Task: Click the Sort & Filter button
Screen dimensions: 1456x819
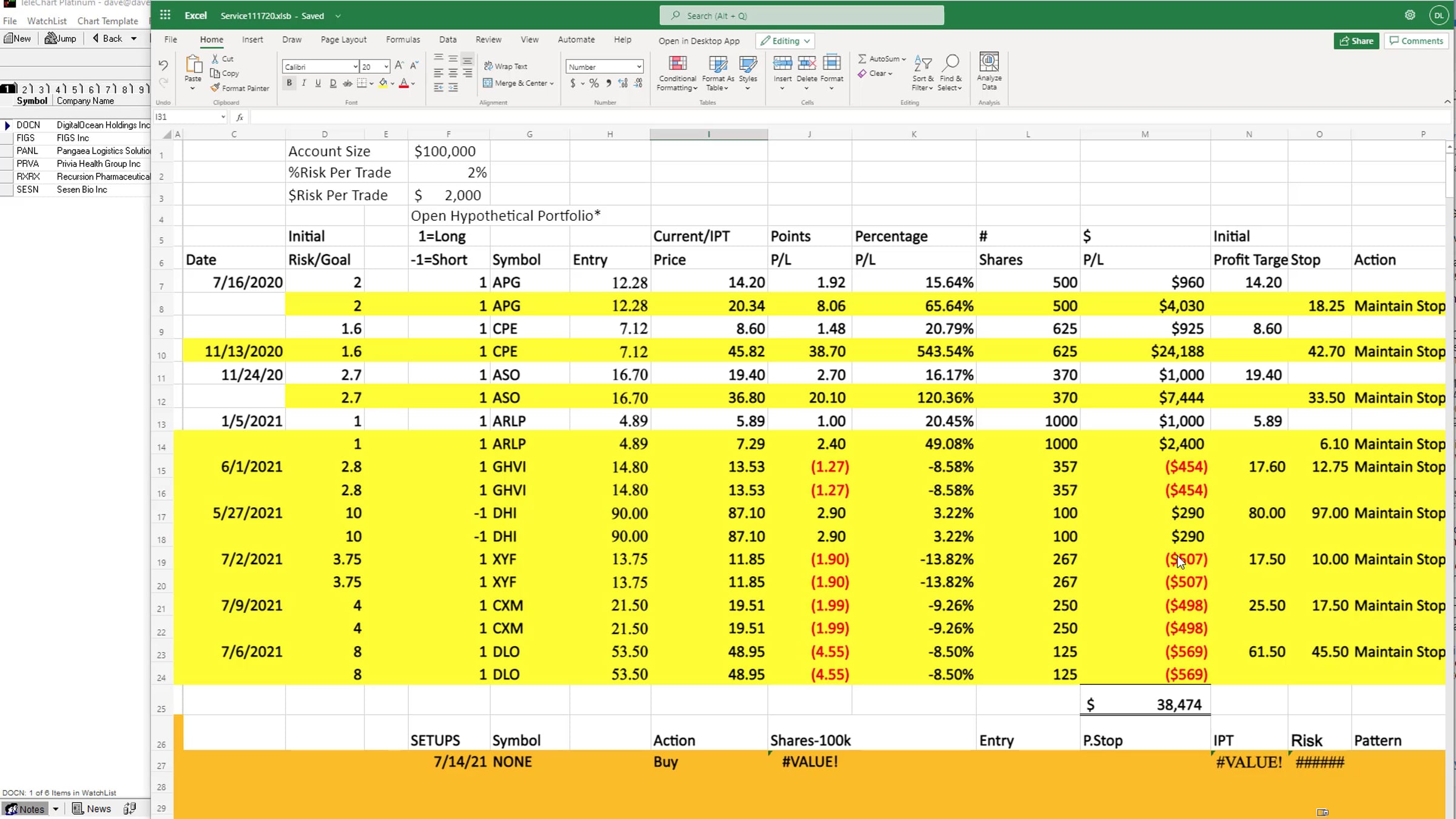Action: [x=923, y=72]
